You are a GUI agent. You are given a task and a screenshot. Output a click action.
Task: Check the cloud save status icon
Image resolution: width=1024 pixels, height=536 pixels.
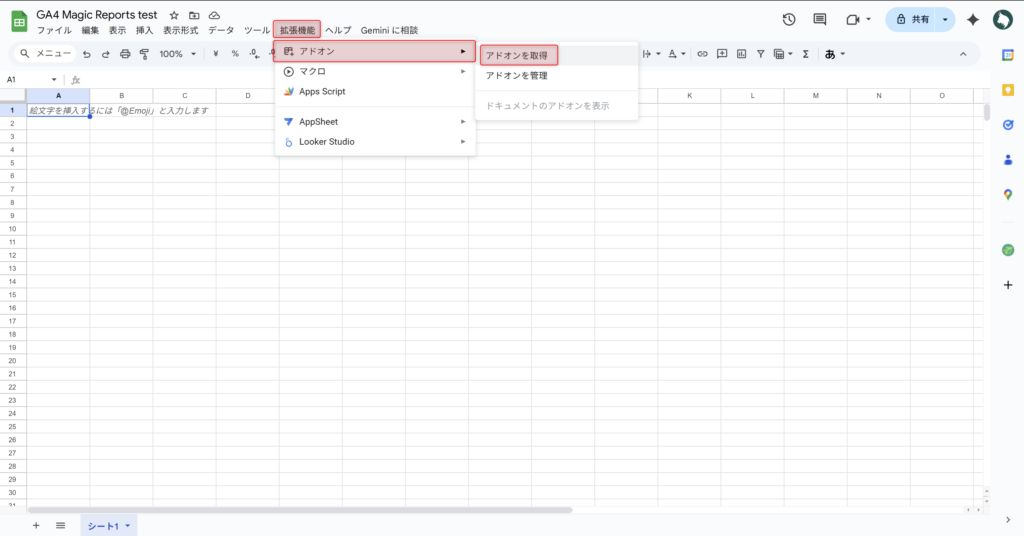click(x=214, y=15)
